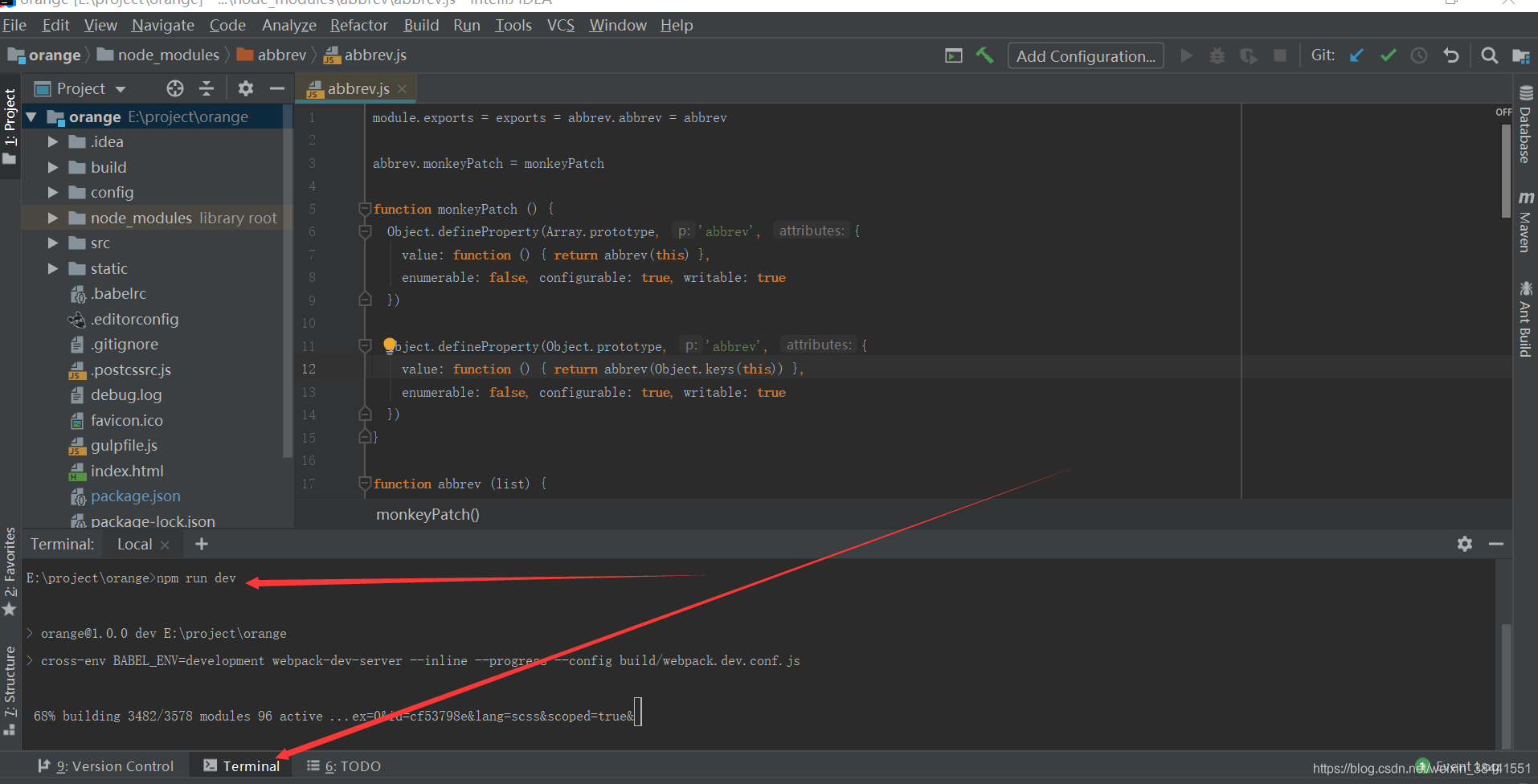The width and height of the screenshot is (1538, 784).
Task: Open the Tools menu
Action: (513, 26)
